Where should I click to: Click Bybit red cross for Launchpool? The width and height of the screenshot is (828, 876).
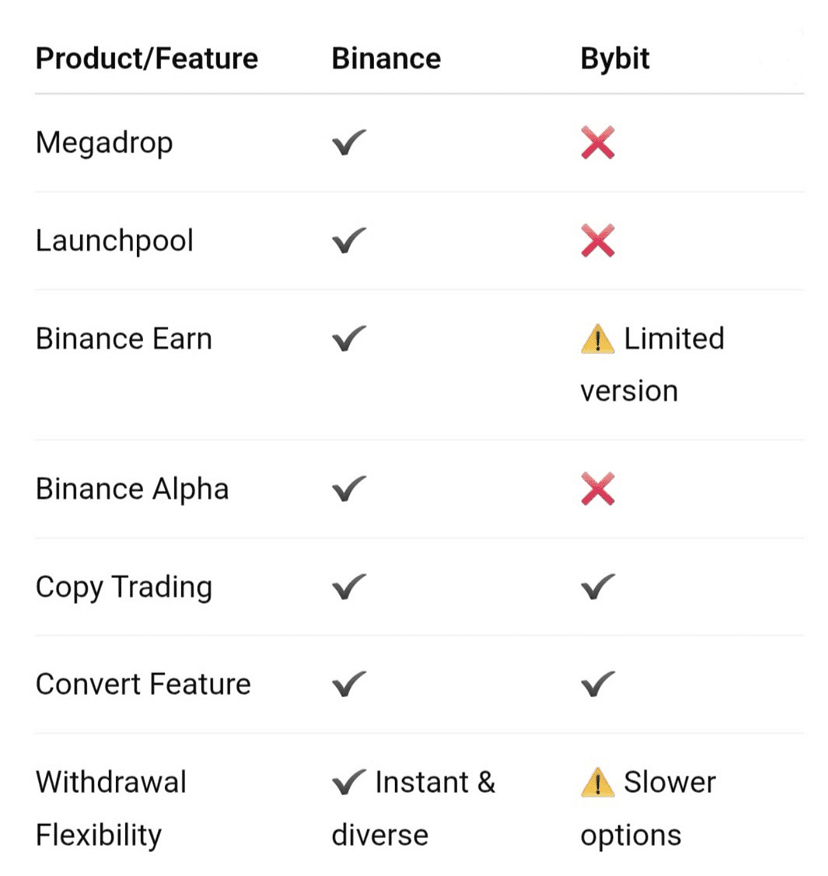[597, 241]
